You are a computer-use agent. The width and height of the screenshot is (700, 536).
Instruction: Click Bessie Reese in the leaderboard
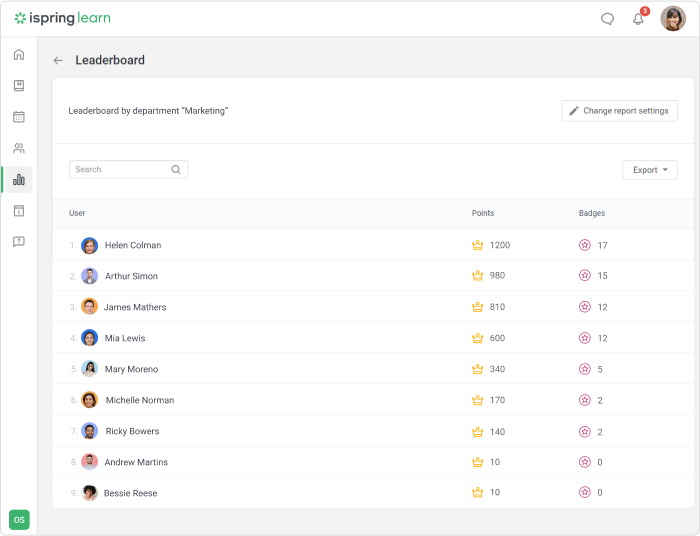(130, 493)
